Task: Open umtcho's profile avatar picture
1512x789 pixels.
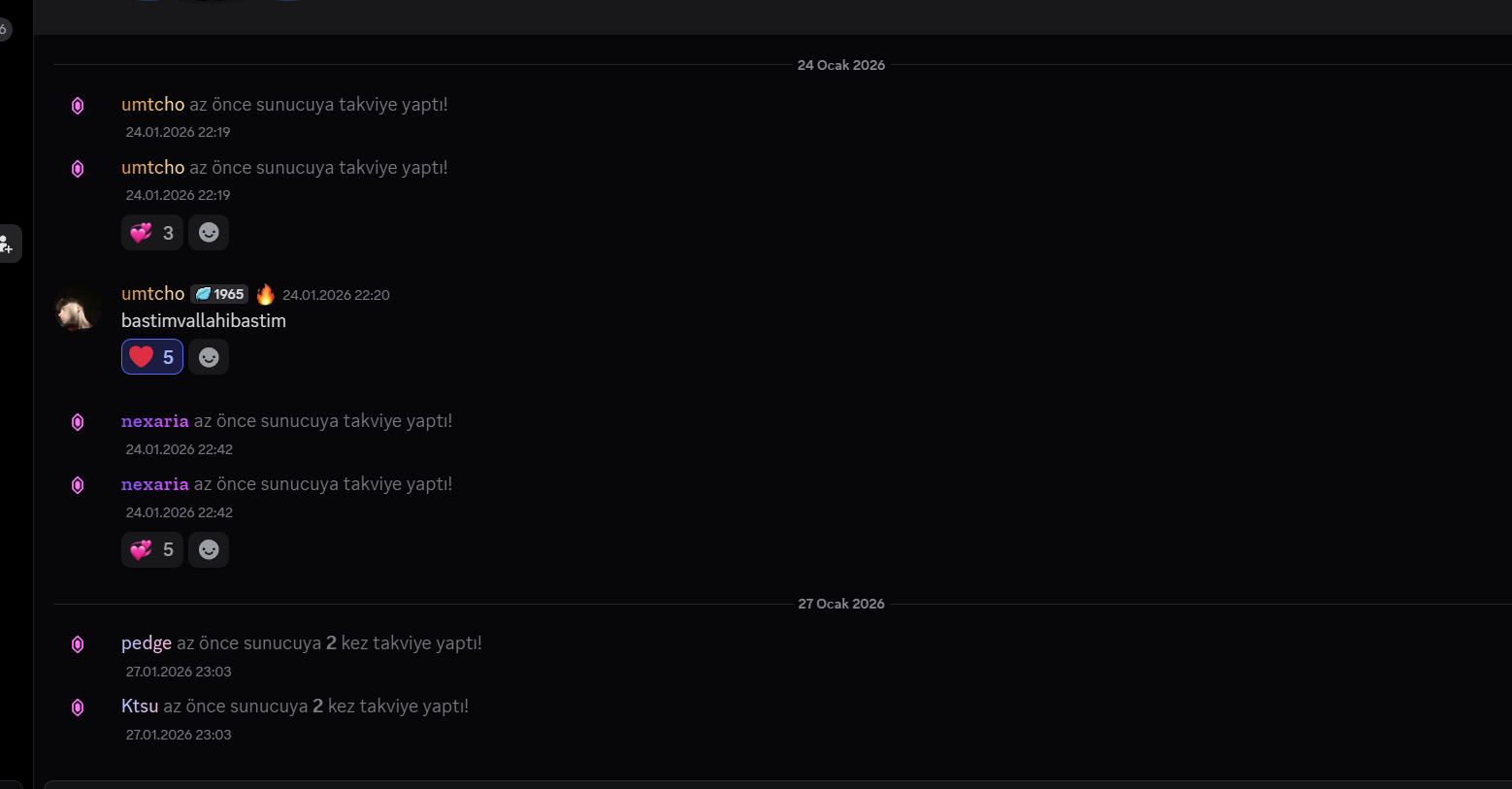Action: pyautogui.click(x=78, y=309)
